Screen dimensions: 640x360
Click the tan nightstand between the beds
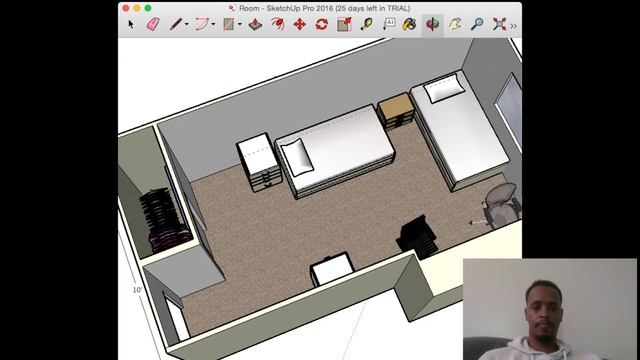pos(396,111)
